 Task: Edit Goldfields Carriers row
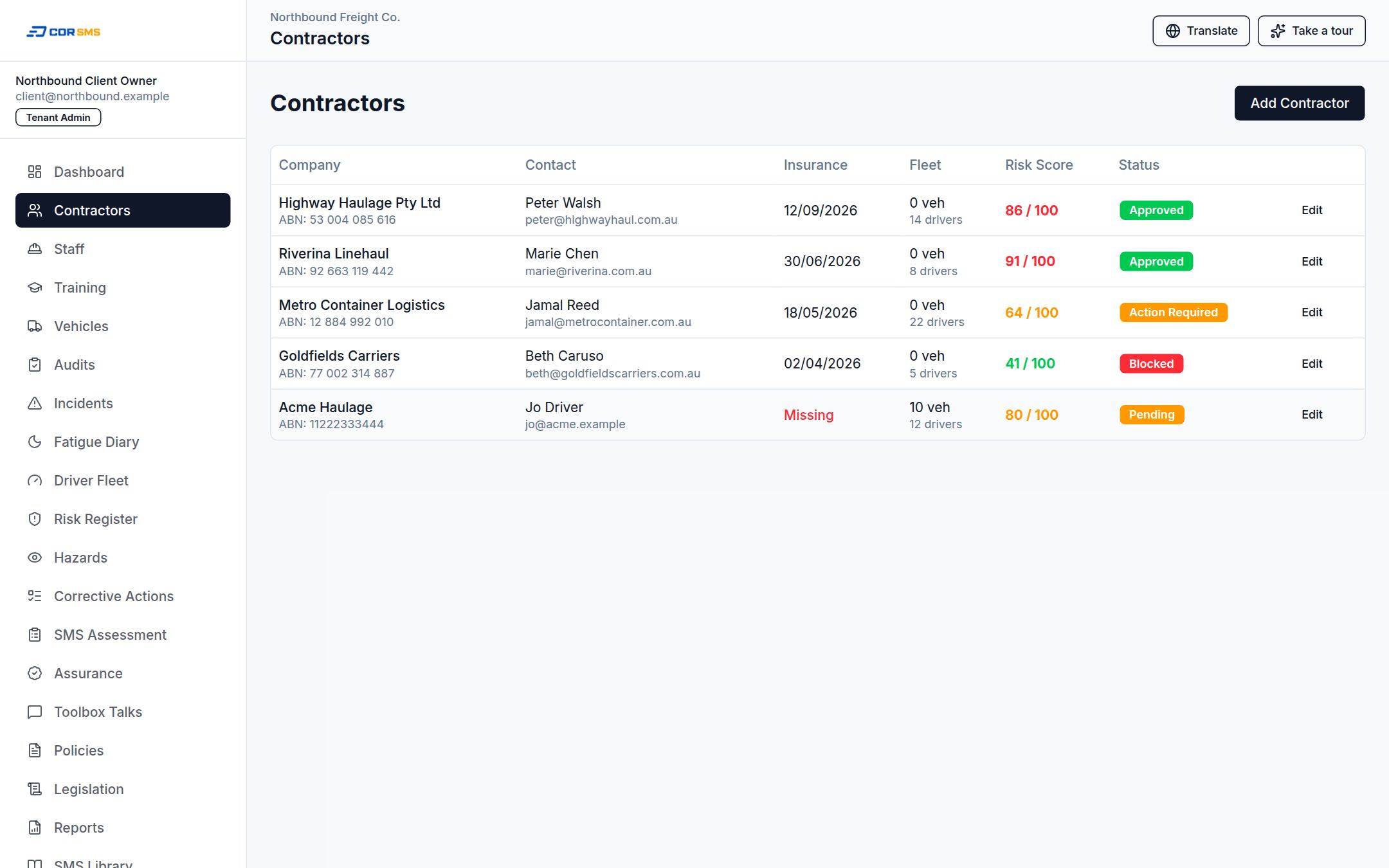1312,364
